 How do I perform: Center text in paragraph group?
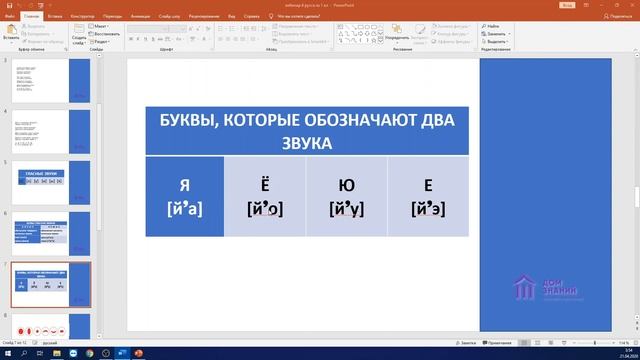pos(228,39)
